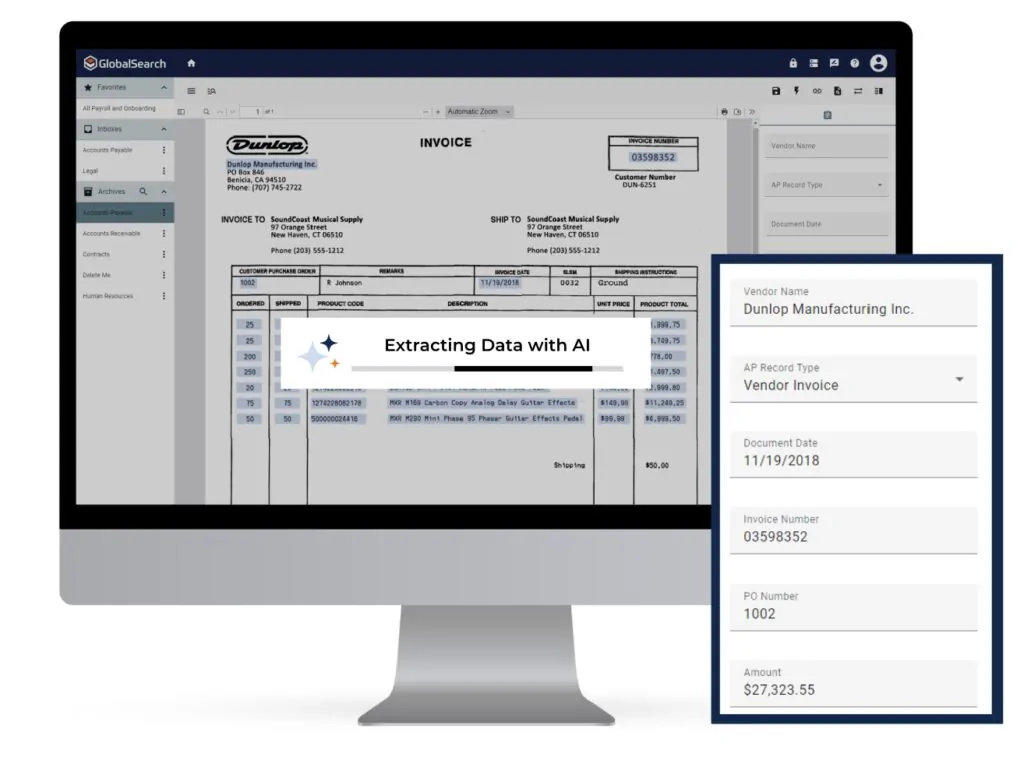Image resolution: width=1024 pixels, height=757 pixels.
Task: Select the lock icon on the navigation bar
Action: 792,63
